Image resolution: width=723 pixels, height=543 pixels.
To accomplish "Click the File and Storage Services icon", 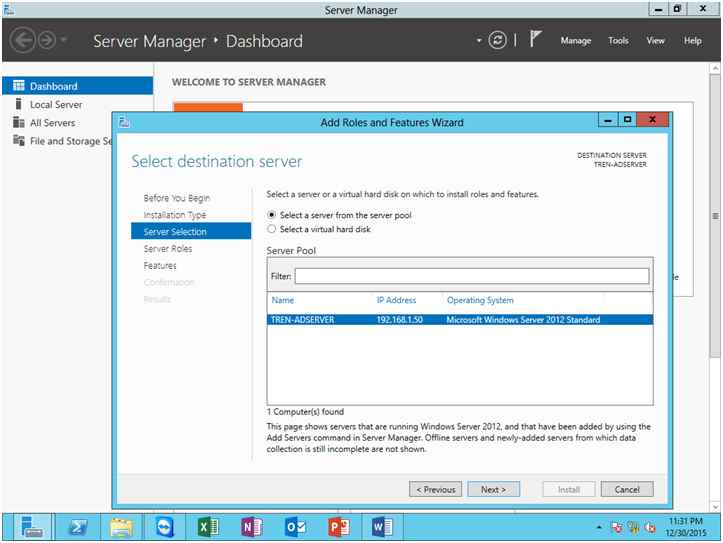I will click(18, 140).
